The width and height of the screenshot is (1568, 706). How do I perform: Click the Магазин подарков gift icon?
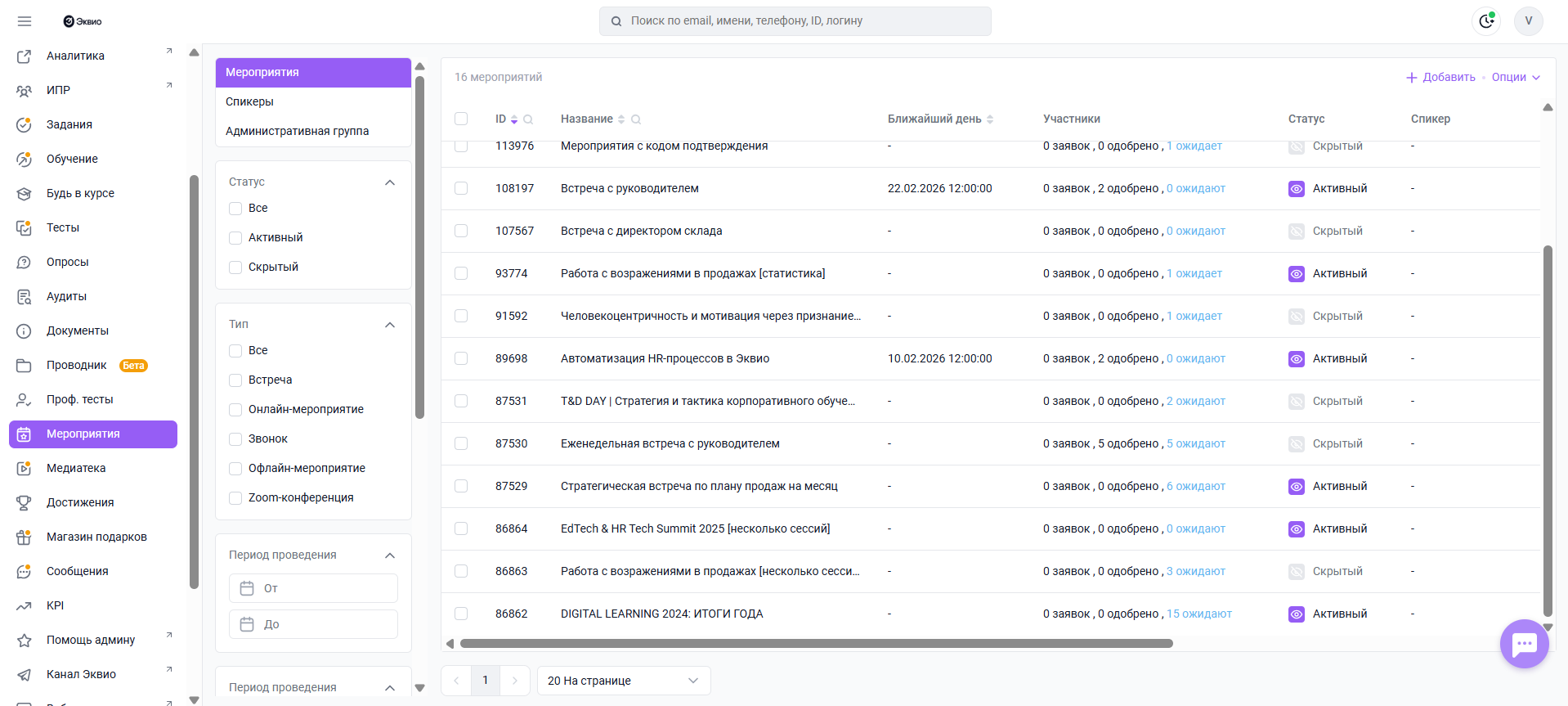point(24,537)
